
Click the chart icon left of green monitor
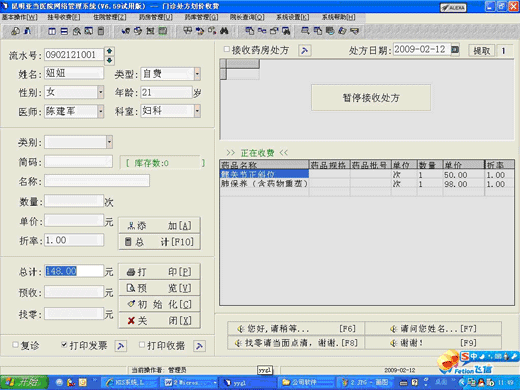(150, 31)
